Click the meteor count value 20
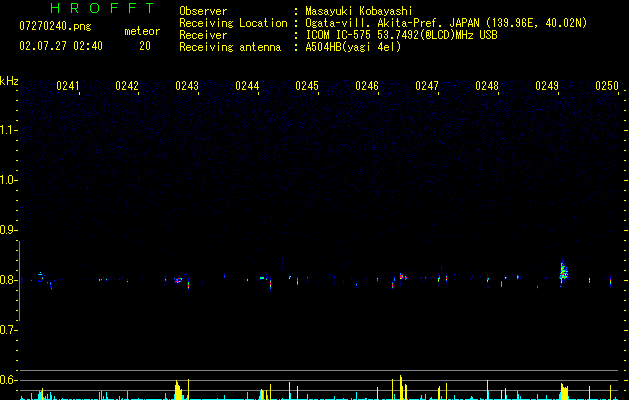 pyautogui.click(x=145, y=46)
